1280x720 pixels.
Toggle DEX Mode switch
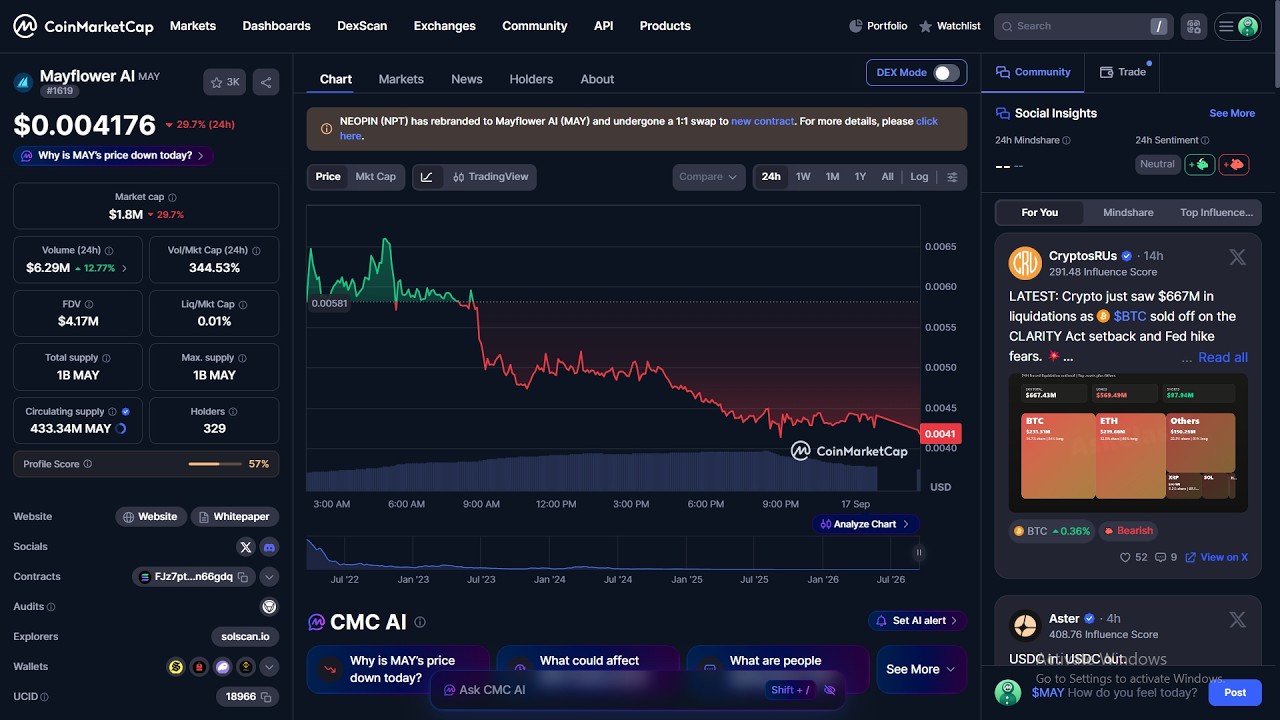coord(946,73)
